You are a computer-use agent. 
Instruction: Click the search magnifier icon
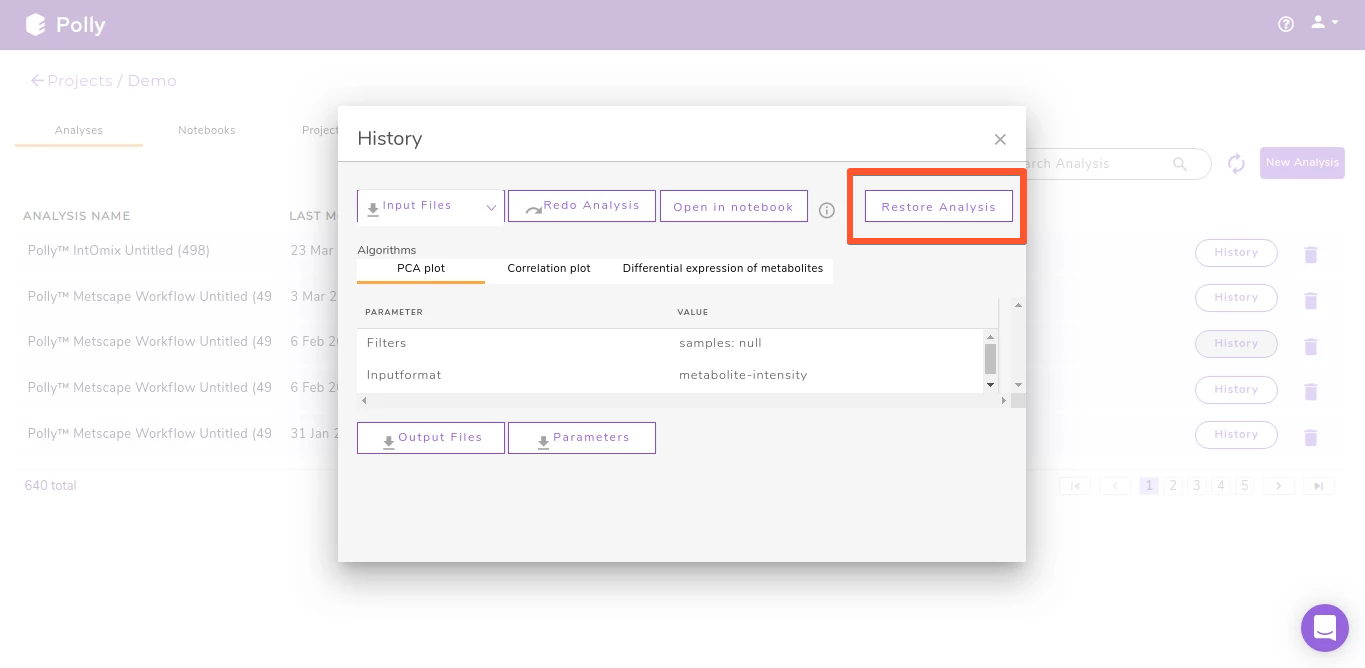(x=1180, y=163)
